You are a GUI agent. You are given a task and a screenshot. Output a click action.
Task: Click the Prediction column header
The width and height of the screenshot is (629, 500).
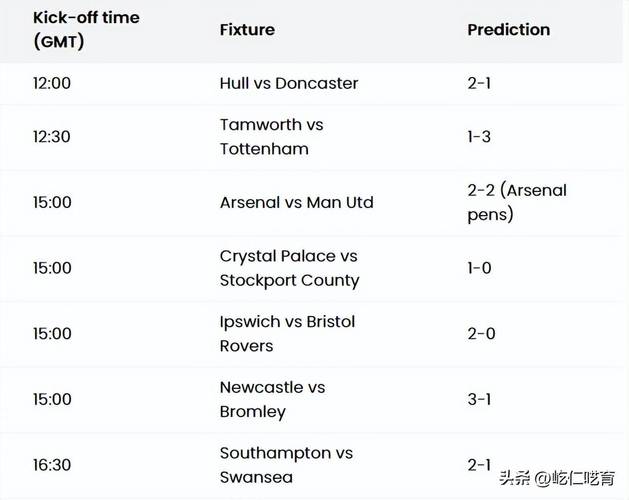coord(509,30)
